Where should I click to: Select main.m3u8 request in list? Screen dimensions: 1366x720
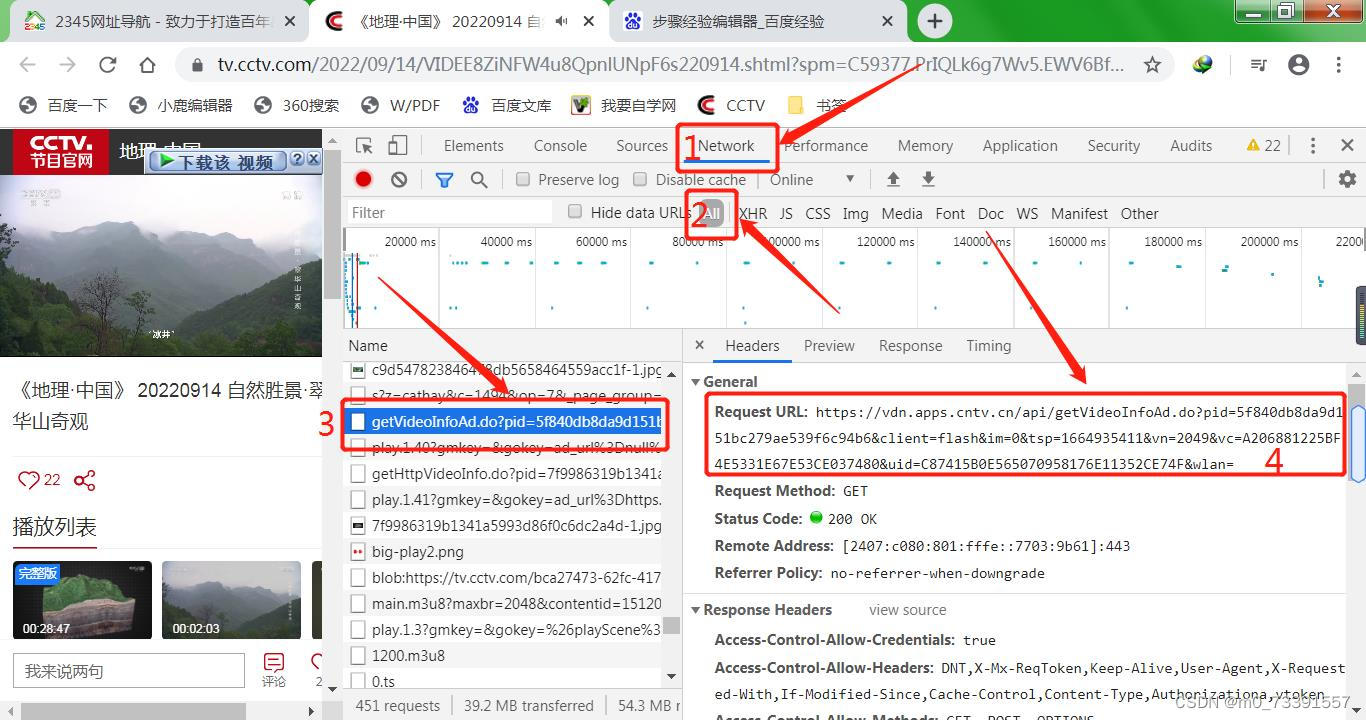504,604
